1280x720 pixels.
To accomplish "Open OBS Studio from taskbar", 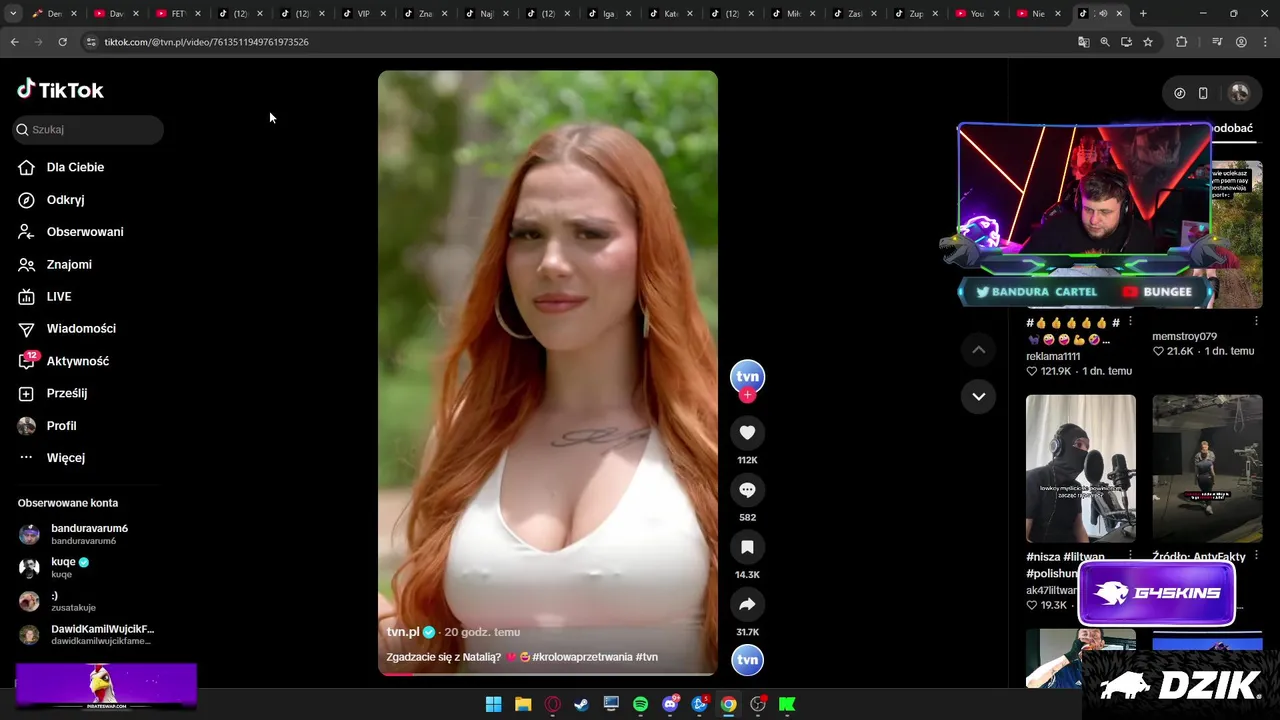I will tap(758, 704).
